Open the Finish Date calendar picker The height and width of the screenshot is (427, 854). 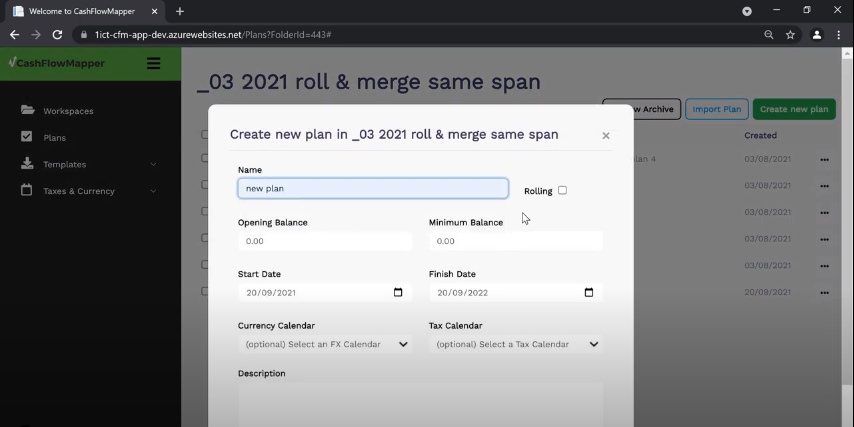(589, 292)
